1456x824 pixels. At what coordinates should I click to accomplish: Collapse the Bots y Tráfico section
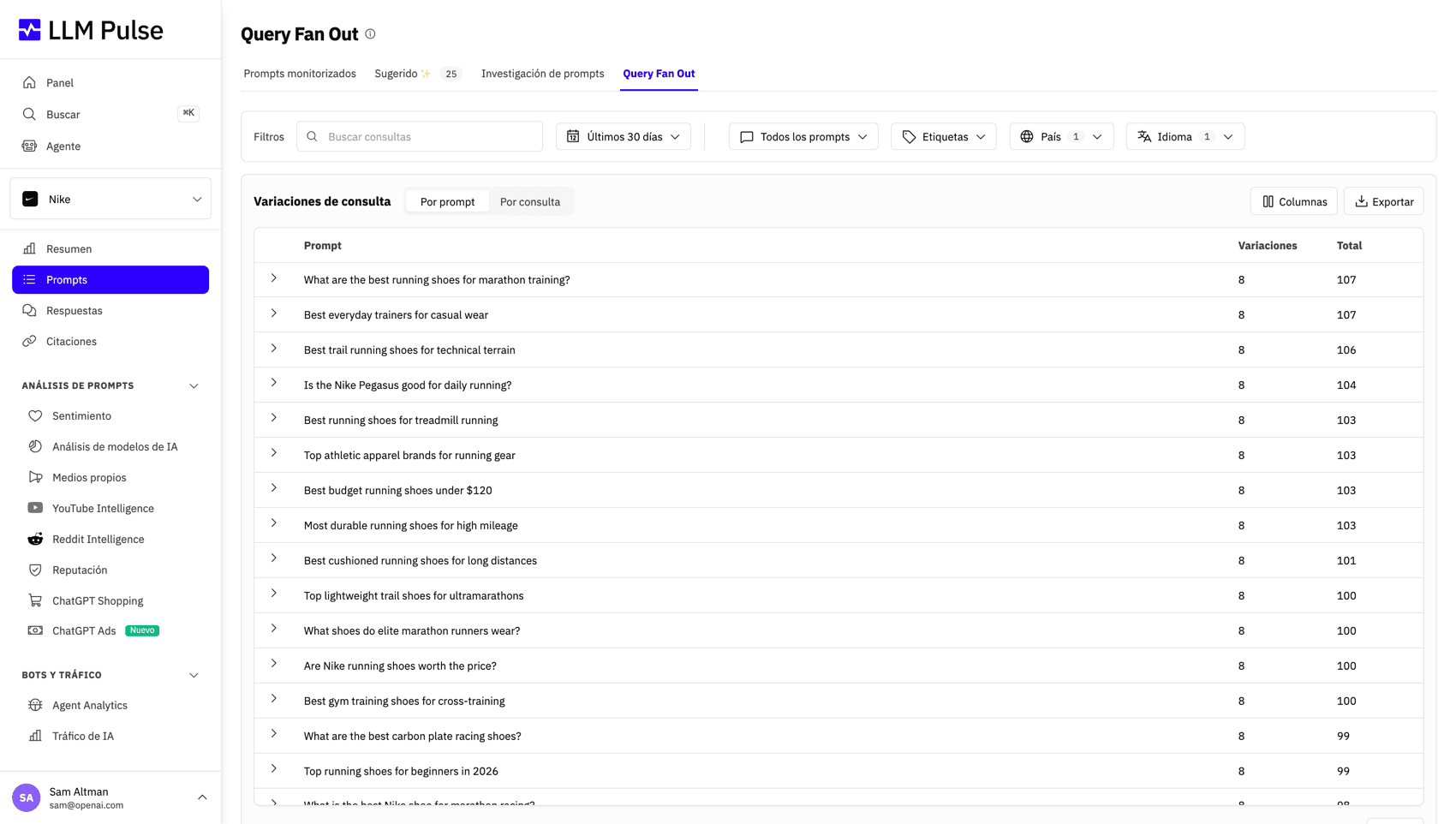point(194,675)
